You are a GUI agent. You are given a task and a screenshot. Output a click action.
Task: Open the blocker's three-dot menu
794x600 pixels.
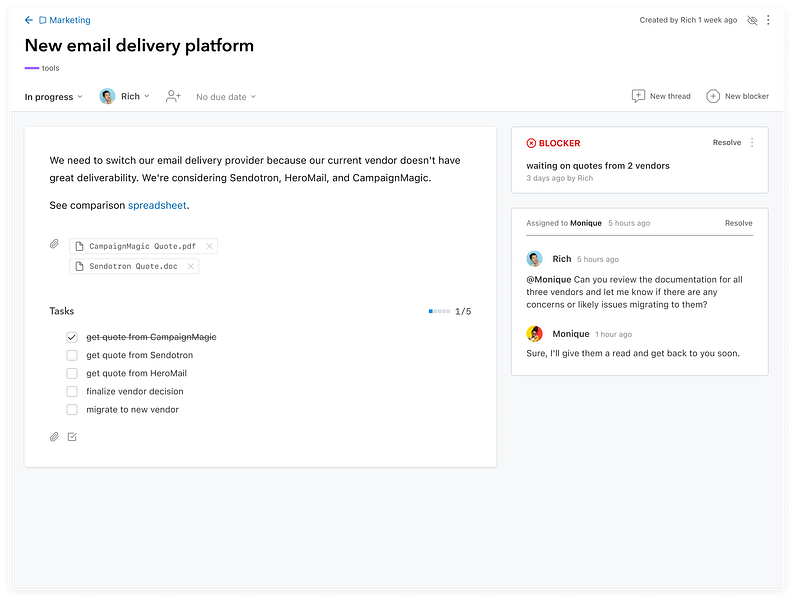click(x=752, y=143)
